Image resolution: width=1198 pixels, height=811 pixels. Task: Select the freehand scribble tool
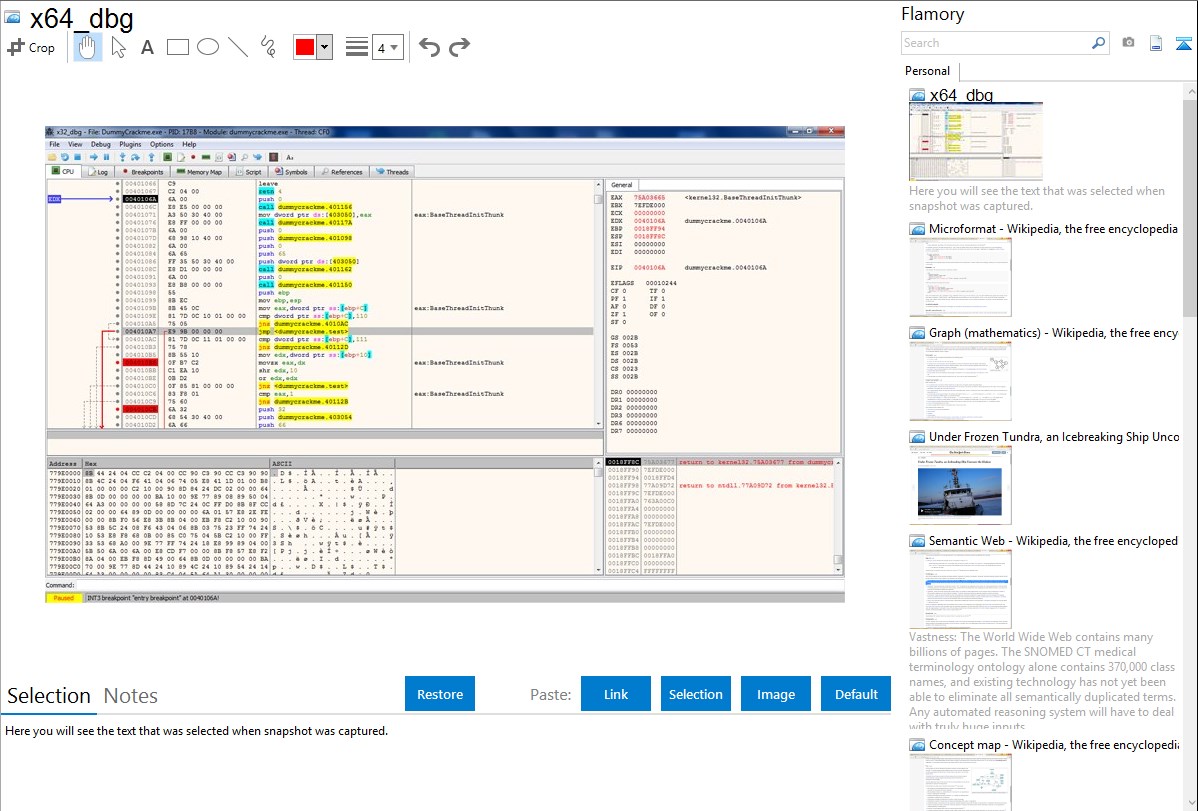coord(268,47)
